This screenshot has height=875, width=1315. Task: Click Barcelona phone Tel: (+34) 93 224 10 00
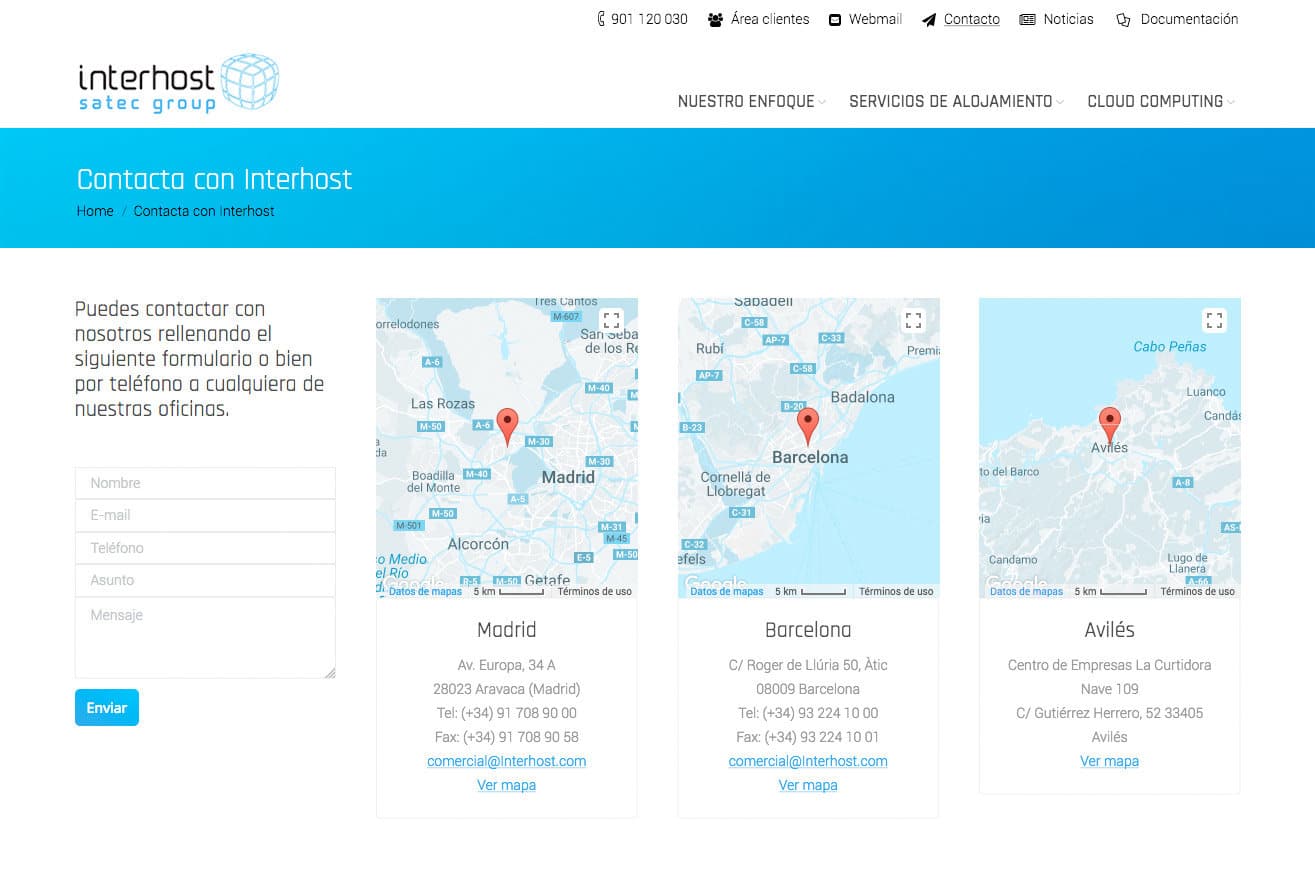coord(808,713)
